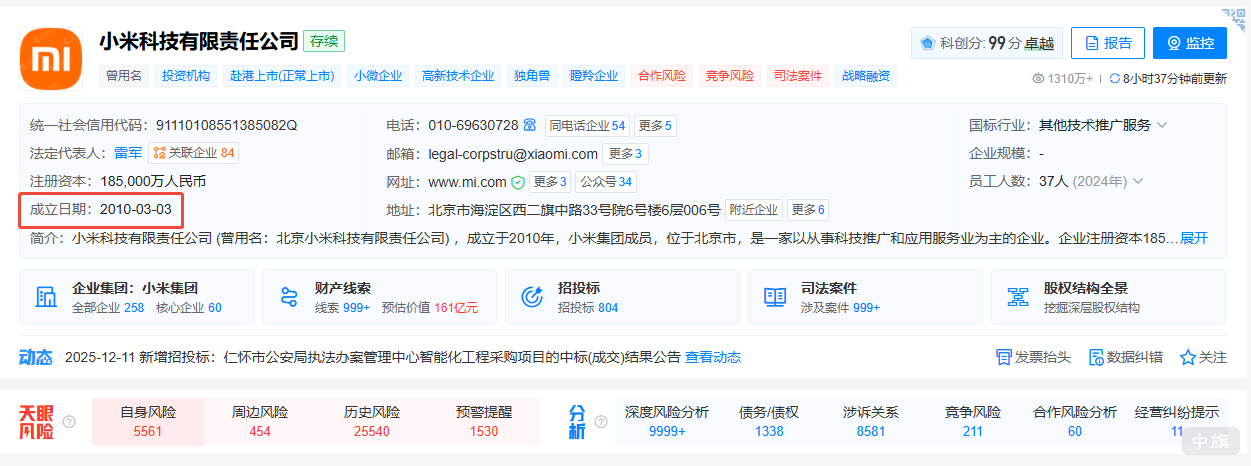Screen dimensions: 1251x466
Task: Open the 报告 report button
Action: (x=1107, y=43)
